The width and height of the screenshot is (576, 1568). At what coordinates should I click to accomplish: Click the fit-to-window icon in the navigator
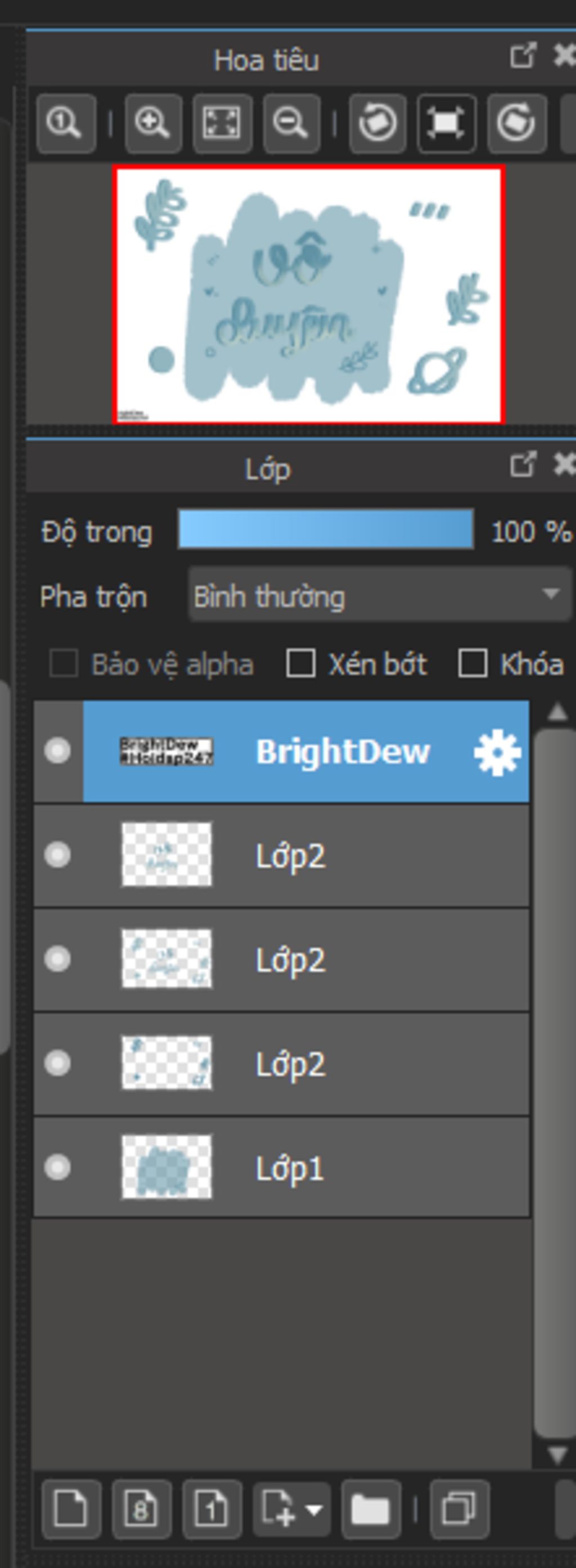coord(222,124)
